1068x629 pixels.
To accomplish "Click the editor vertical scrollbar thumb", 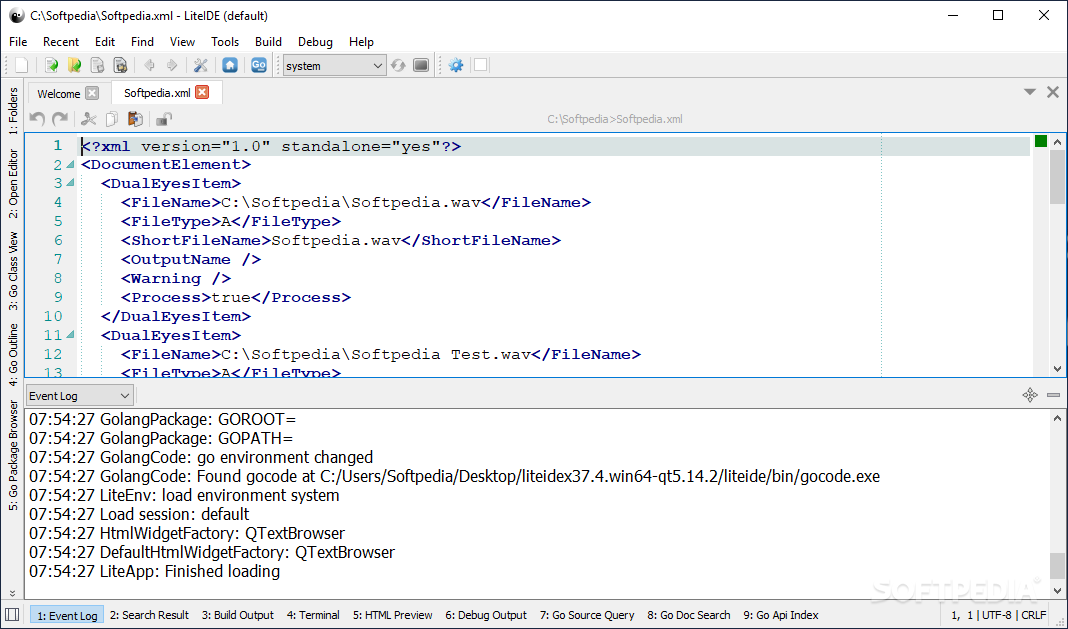I will point(1057,177).
